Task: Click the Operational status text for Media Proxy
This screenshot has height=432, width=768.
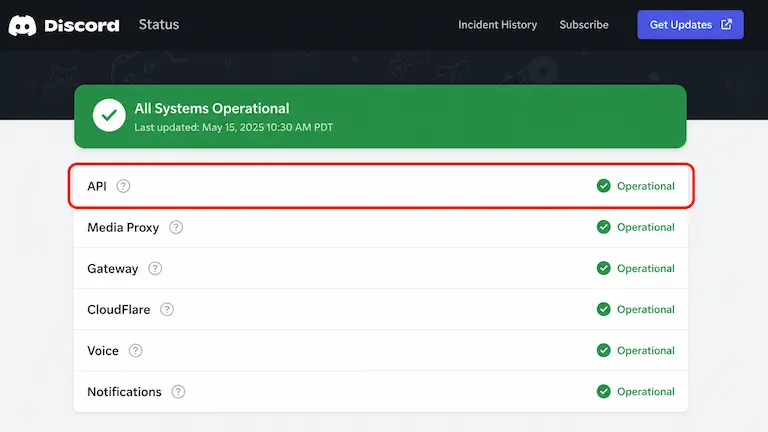Action: coord(646,227)
